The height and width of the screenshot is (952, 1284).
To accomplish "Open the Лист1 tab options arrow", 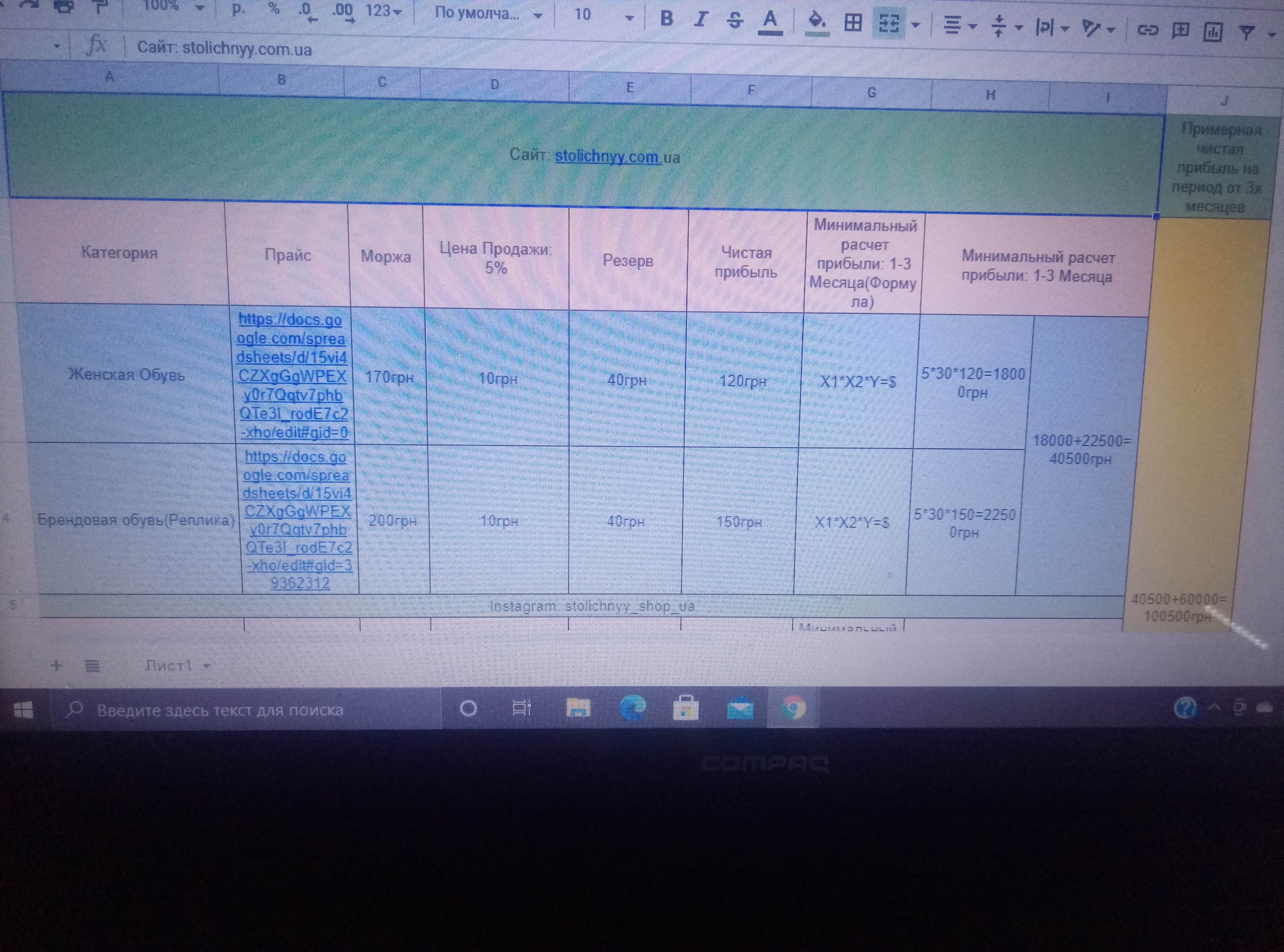I will 206,667.
